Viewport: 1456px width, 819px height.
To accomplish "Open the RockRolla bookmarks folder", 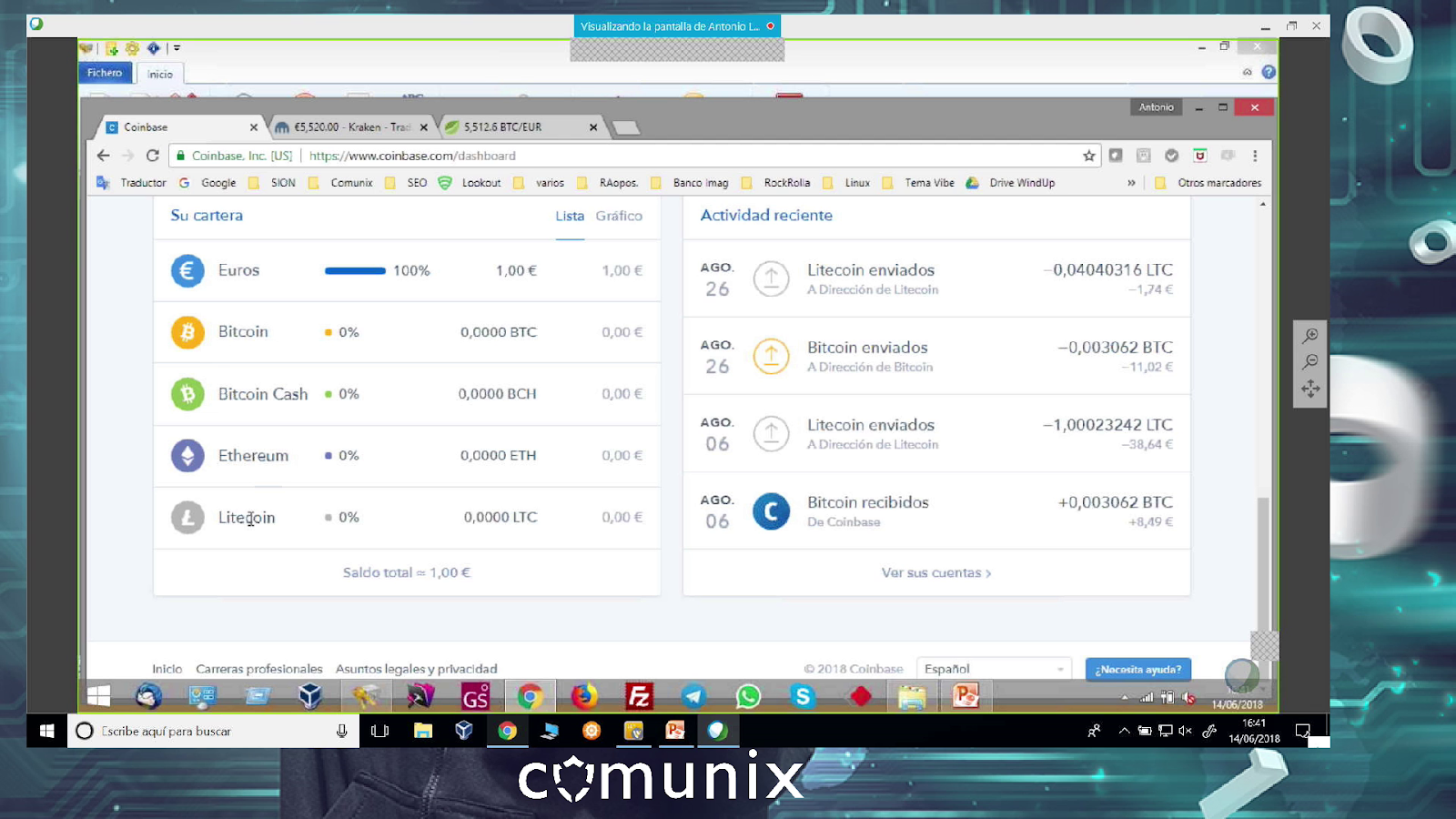I will click(x=776, y=183).
